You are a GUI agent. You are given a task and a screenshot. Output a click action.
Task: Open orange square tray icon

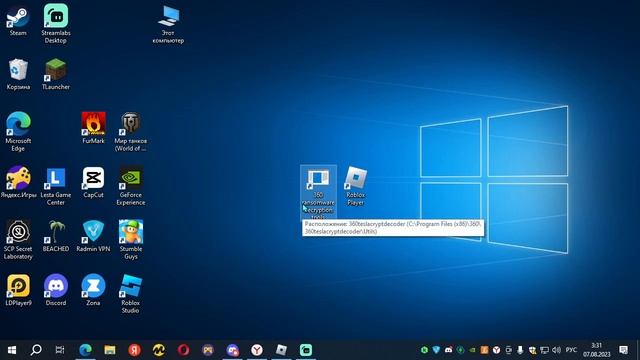click(484, 350)
